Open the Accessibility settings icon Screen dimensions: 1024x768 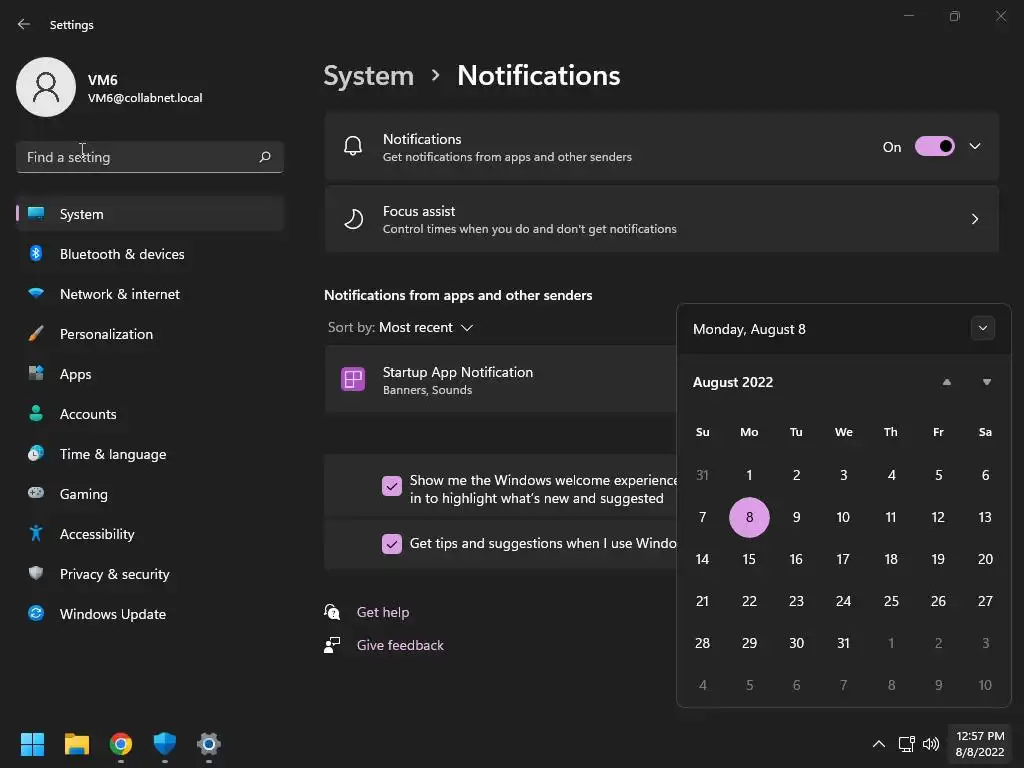(x=36, y=534)
